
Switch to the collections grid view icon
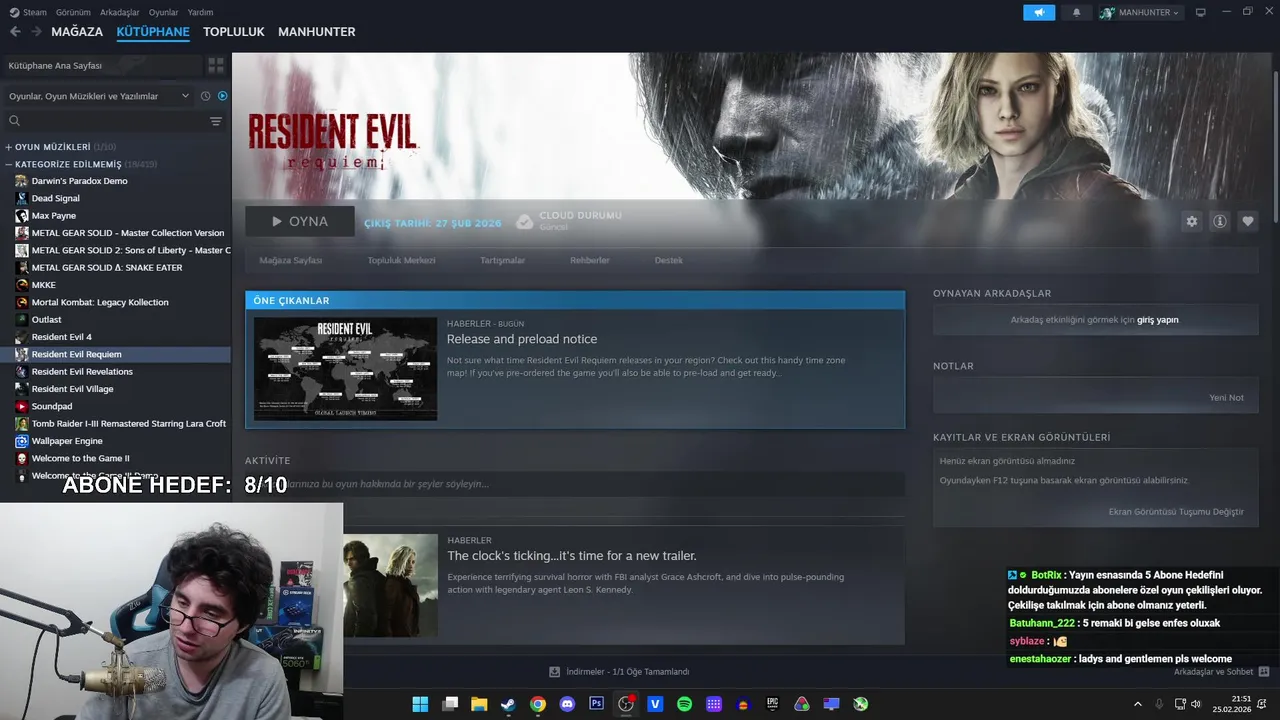pos(216,65)
